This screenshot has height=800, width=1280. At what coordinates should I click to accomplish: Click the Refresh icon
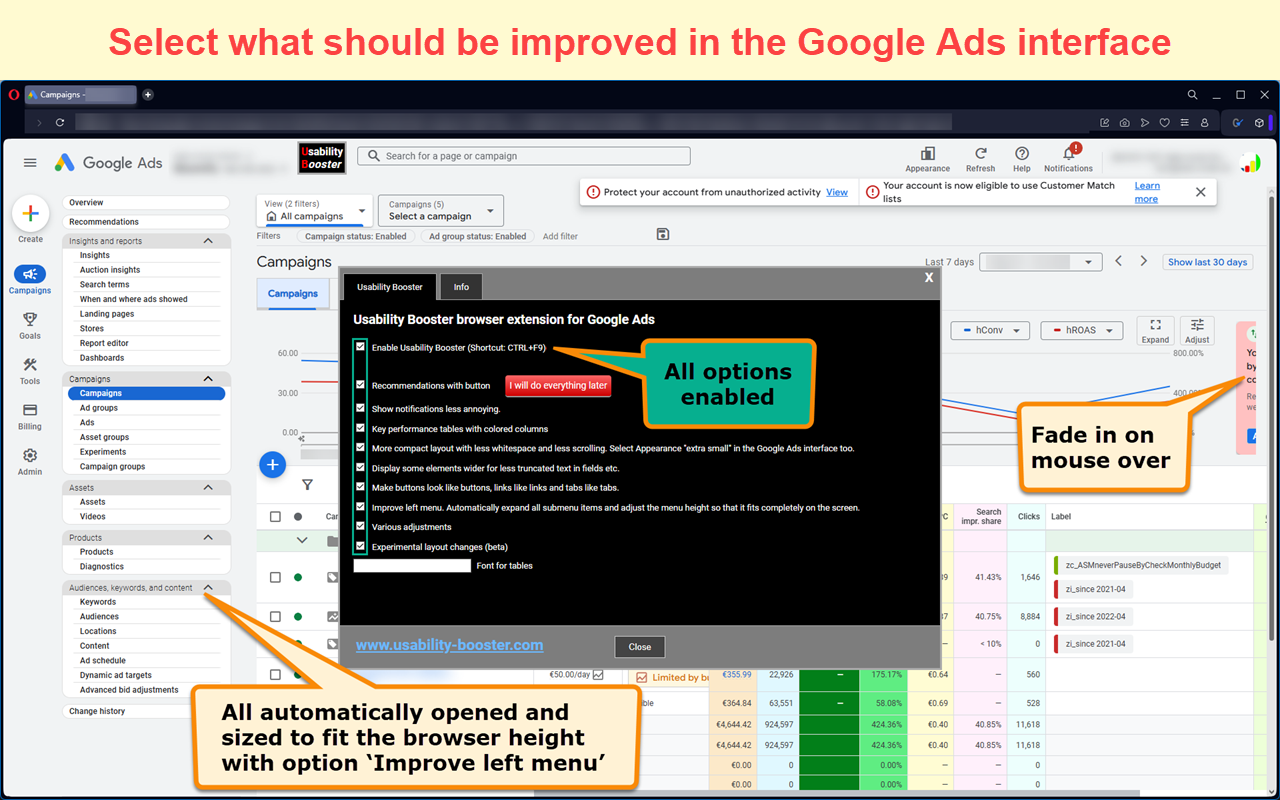pos(980,154)
